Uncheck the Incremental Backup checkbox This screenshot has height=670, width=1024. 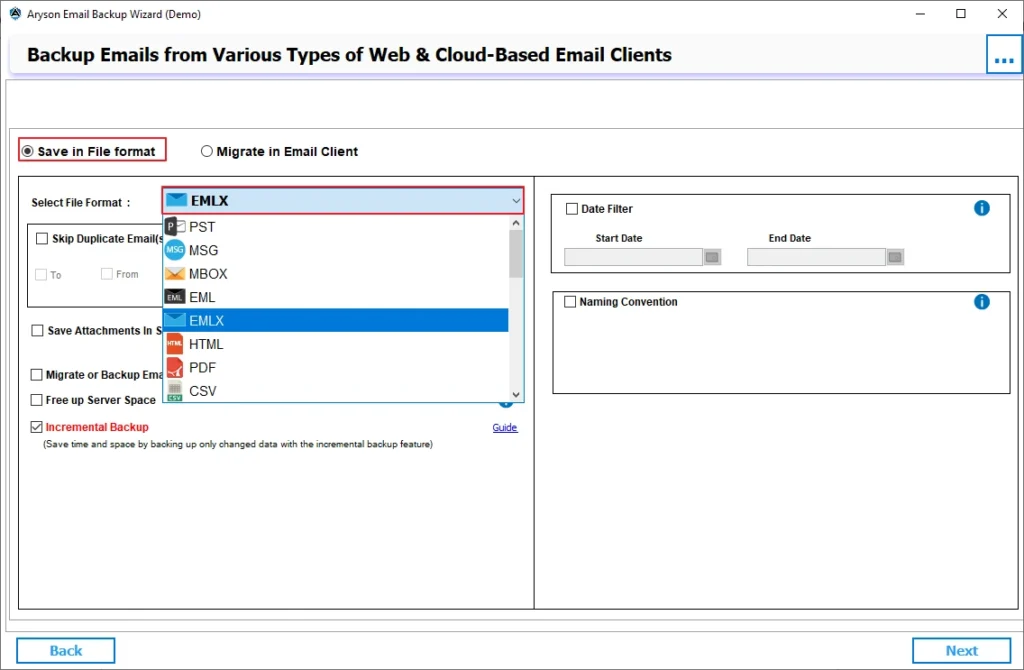click(37, 427)
